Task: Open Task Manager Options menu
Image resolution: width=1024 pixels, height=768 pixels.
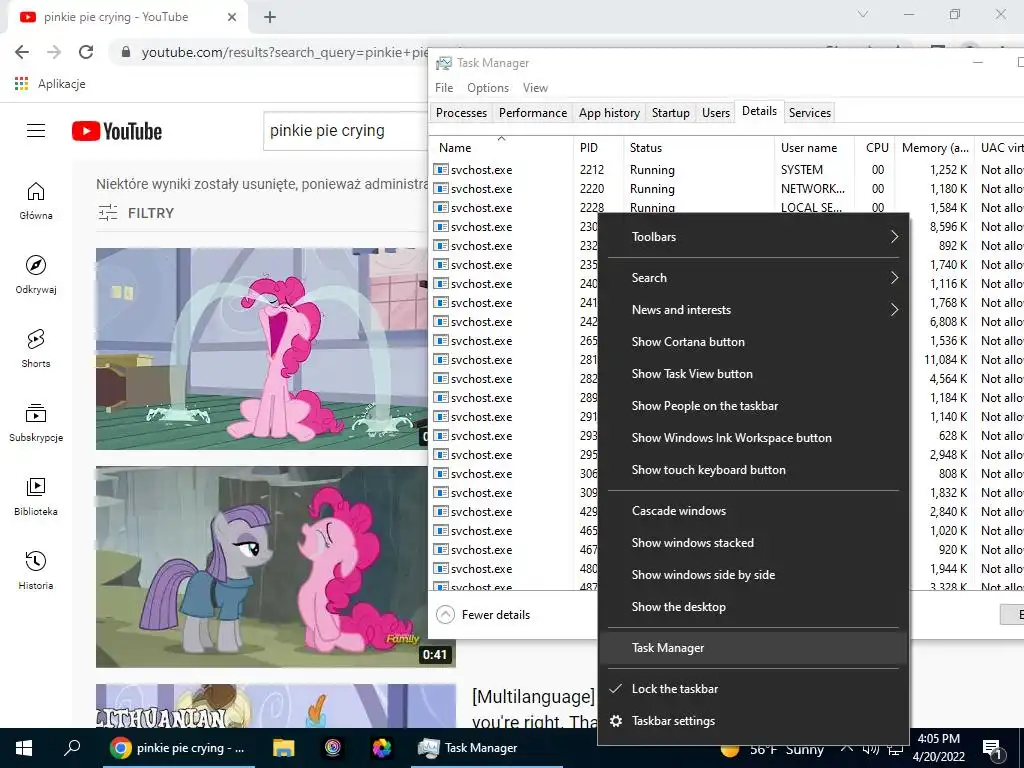Action: tap(488, 88)
